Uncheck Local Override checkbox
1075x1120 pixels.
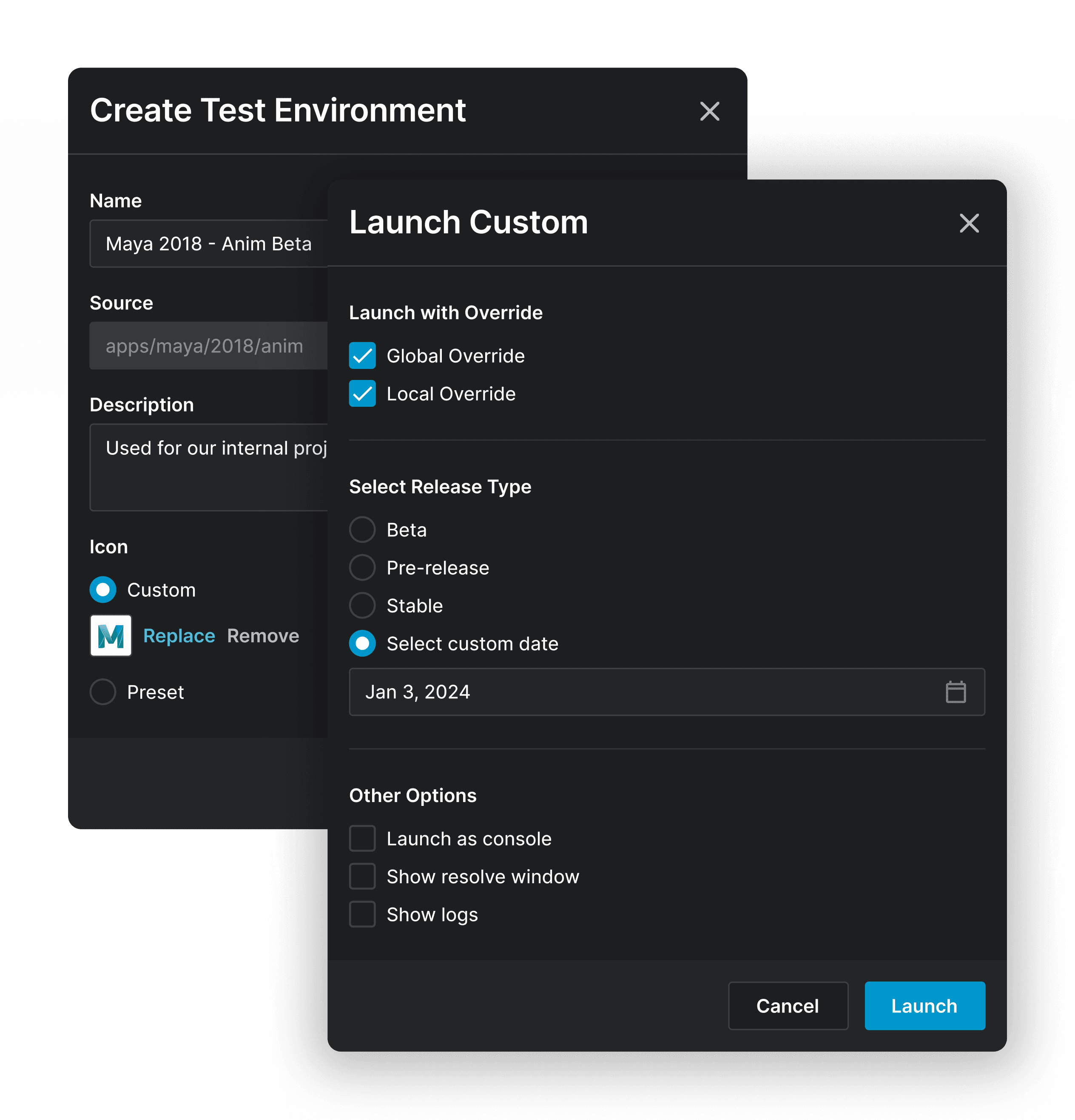[362, 393]
